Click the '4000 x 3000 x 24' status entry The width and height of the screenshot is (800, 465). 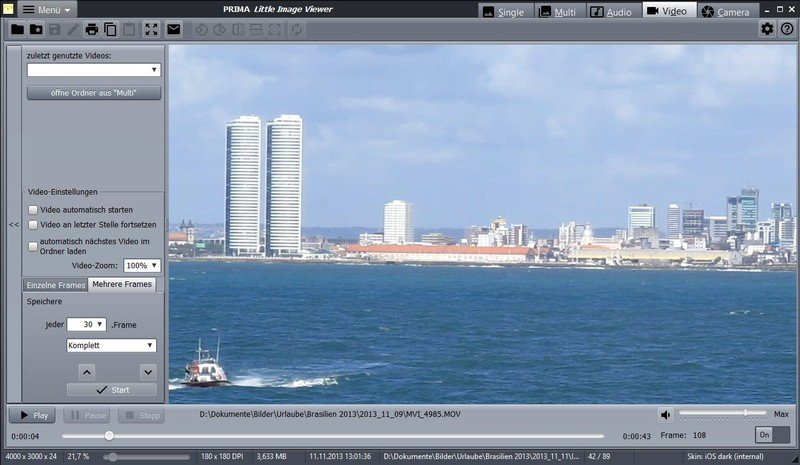pyautogui.click(x=32, y=456)
